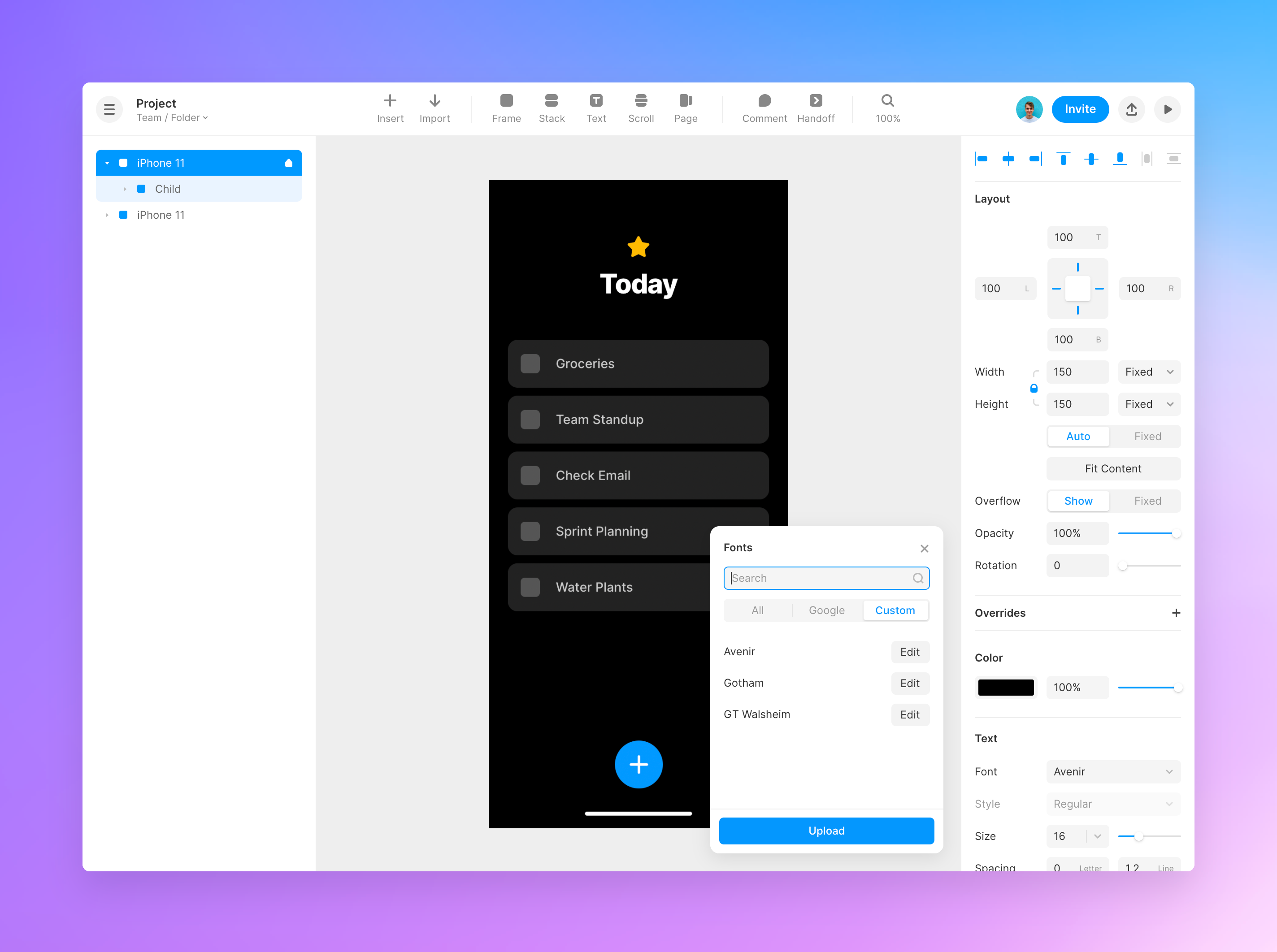Select the Frame tool
The width and height of the screenshot is (1277, 952).
pos(506,109)
